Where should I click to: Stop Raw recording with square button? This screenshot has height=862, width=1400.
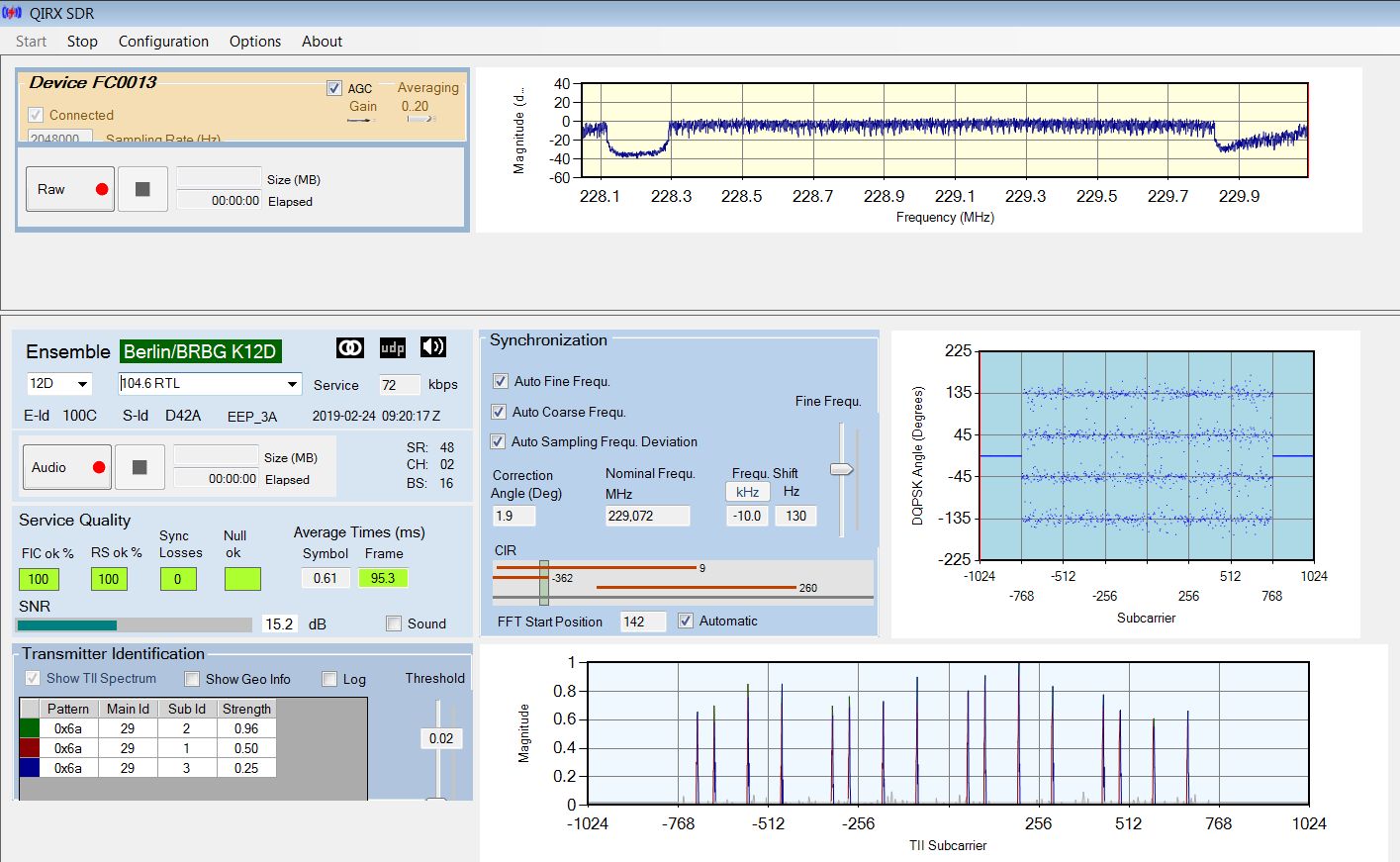pos(142,189)
